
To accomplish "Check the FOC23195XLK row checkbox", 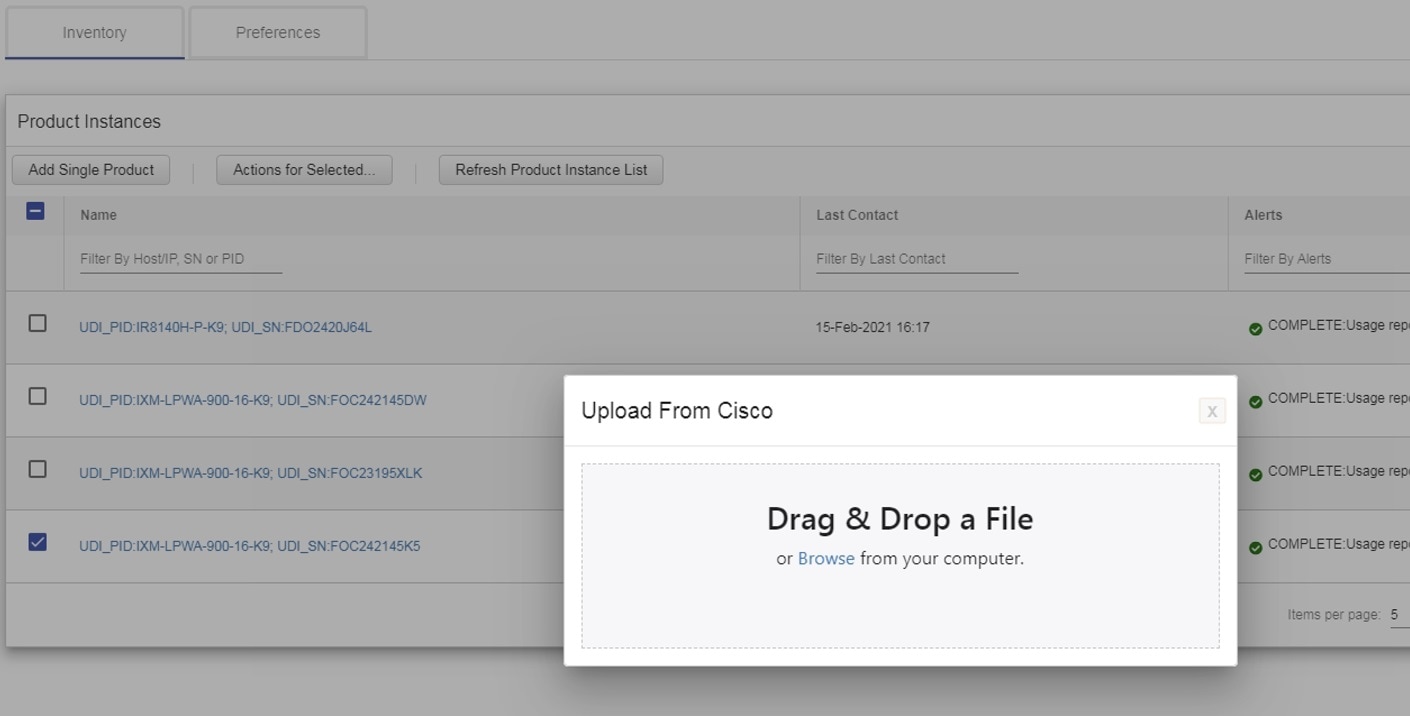I will [x=37, y=469].
